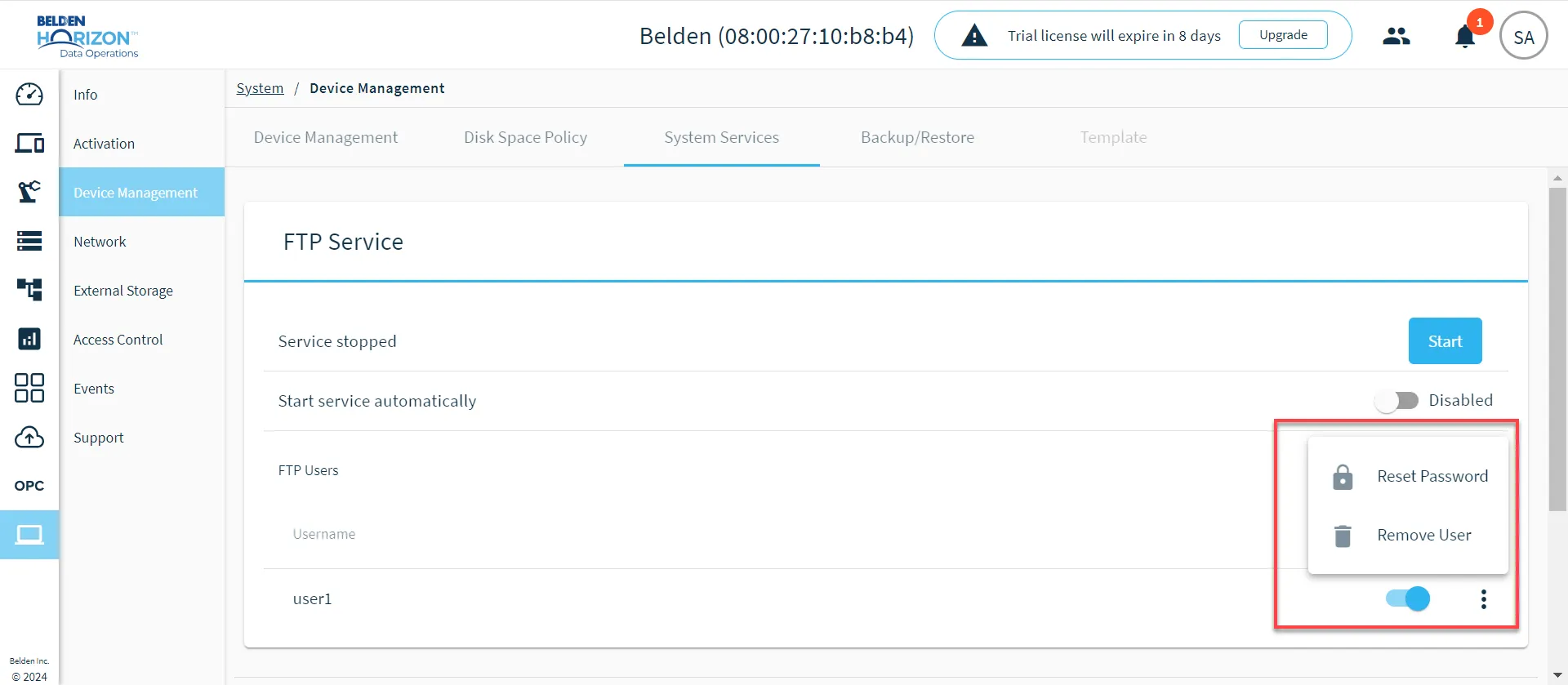This screenshot has width=1568, height=685.
Task: Click the stacked server rows sidebar icon
Action: tap(29, 241)
